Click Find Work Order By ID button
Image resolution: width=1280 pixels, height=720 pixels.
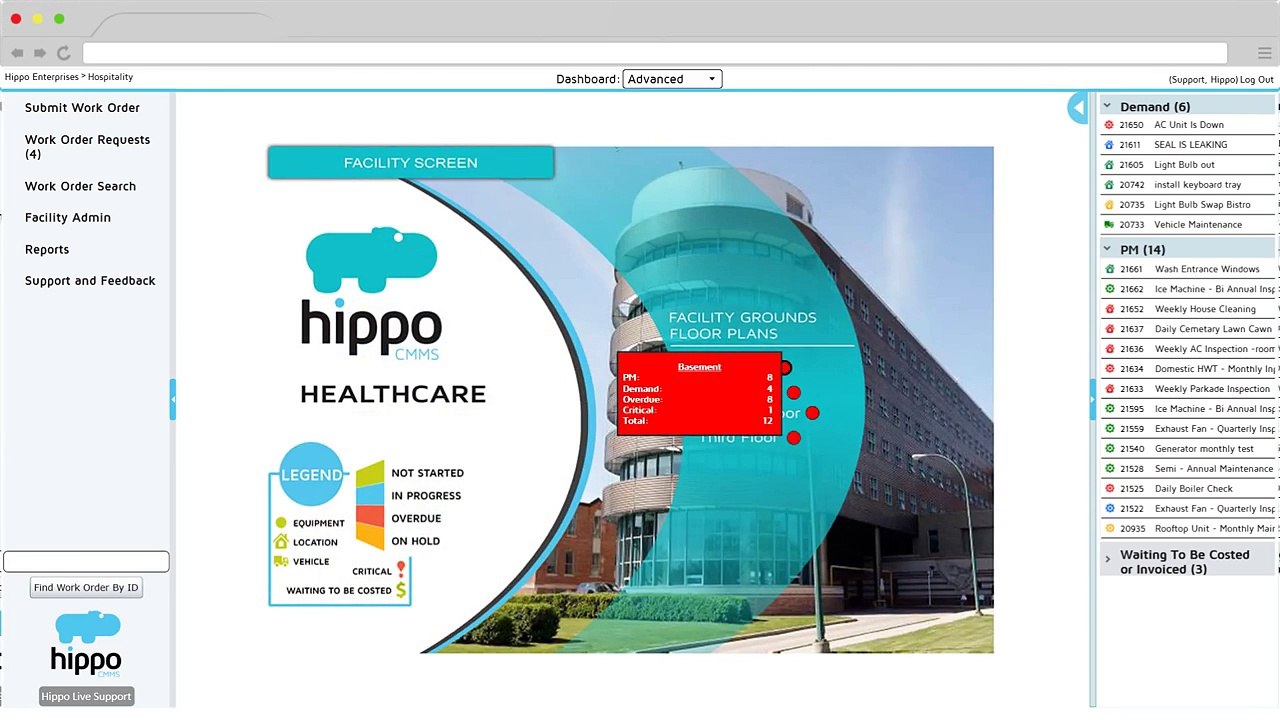pos(86,588)
